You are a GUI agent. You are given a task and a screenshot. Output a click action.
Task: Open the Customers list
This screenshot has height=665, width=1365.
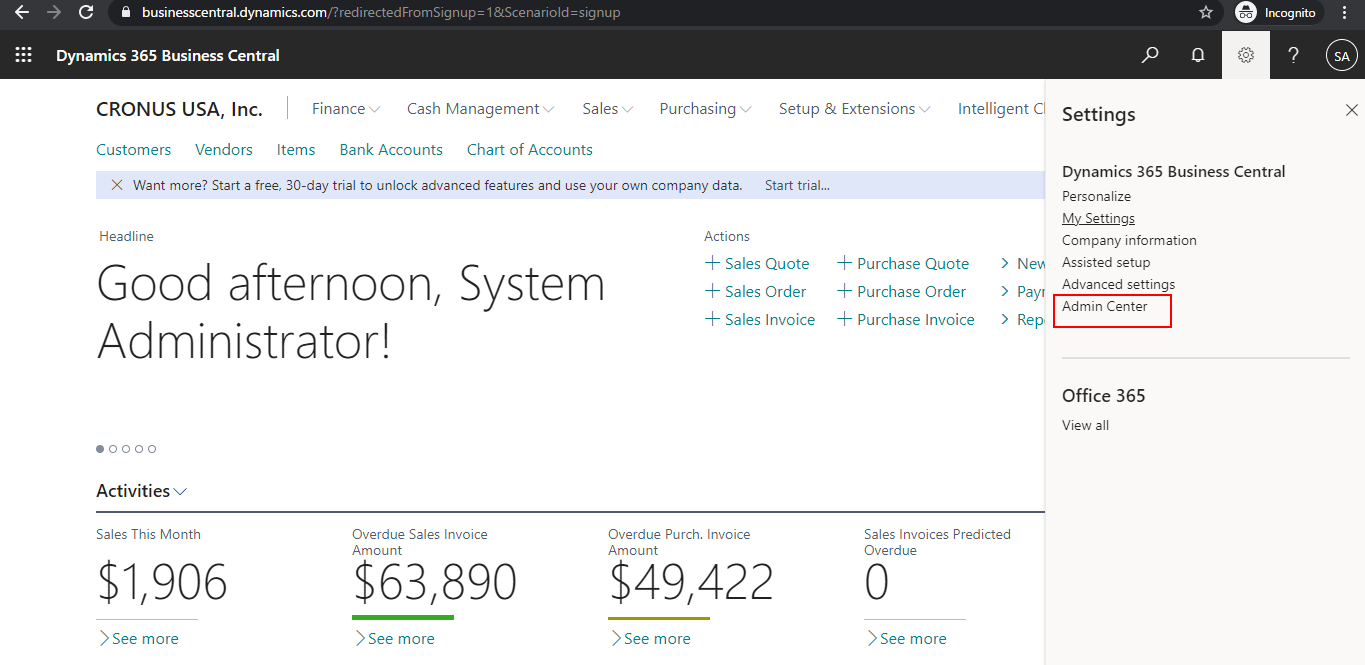[x=133, y=150]
